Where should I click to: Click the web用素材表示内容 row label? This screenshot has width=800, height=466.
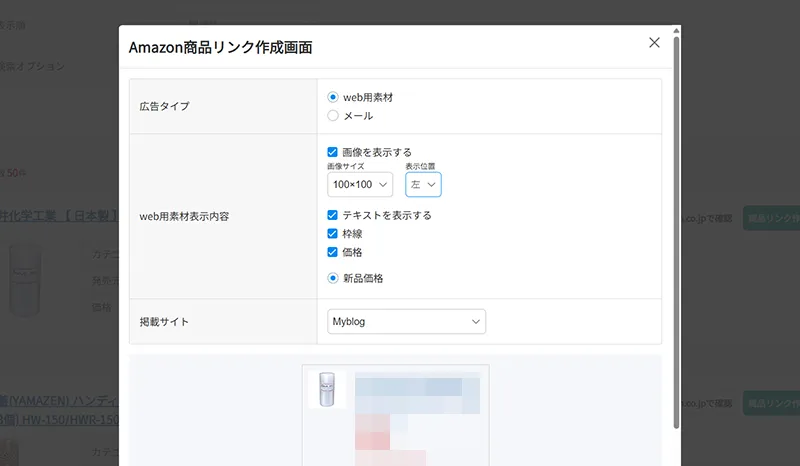pyautogui.click(x=184, y=216)
